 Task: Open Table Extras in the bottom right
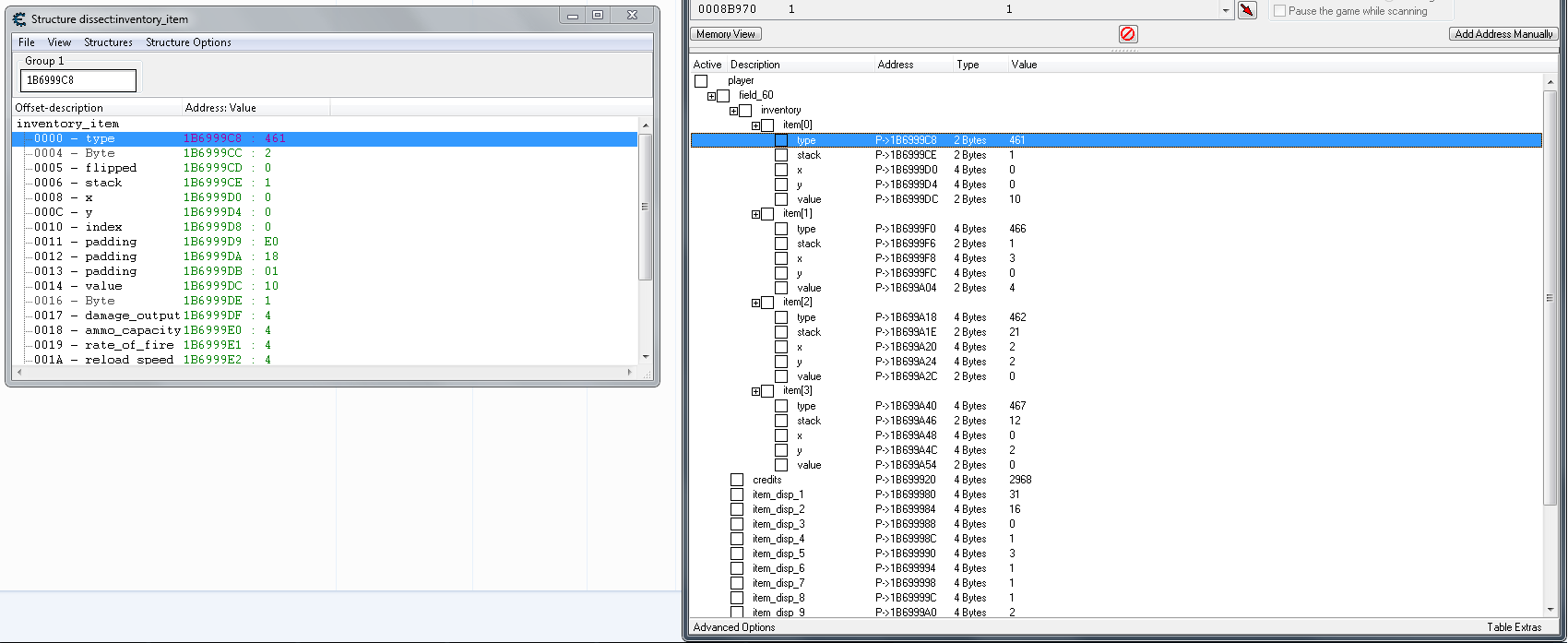(x=1514, y=627)
